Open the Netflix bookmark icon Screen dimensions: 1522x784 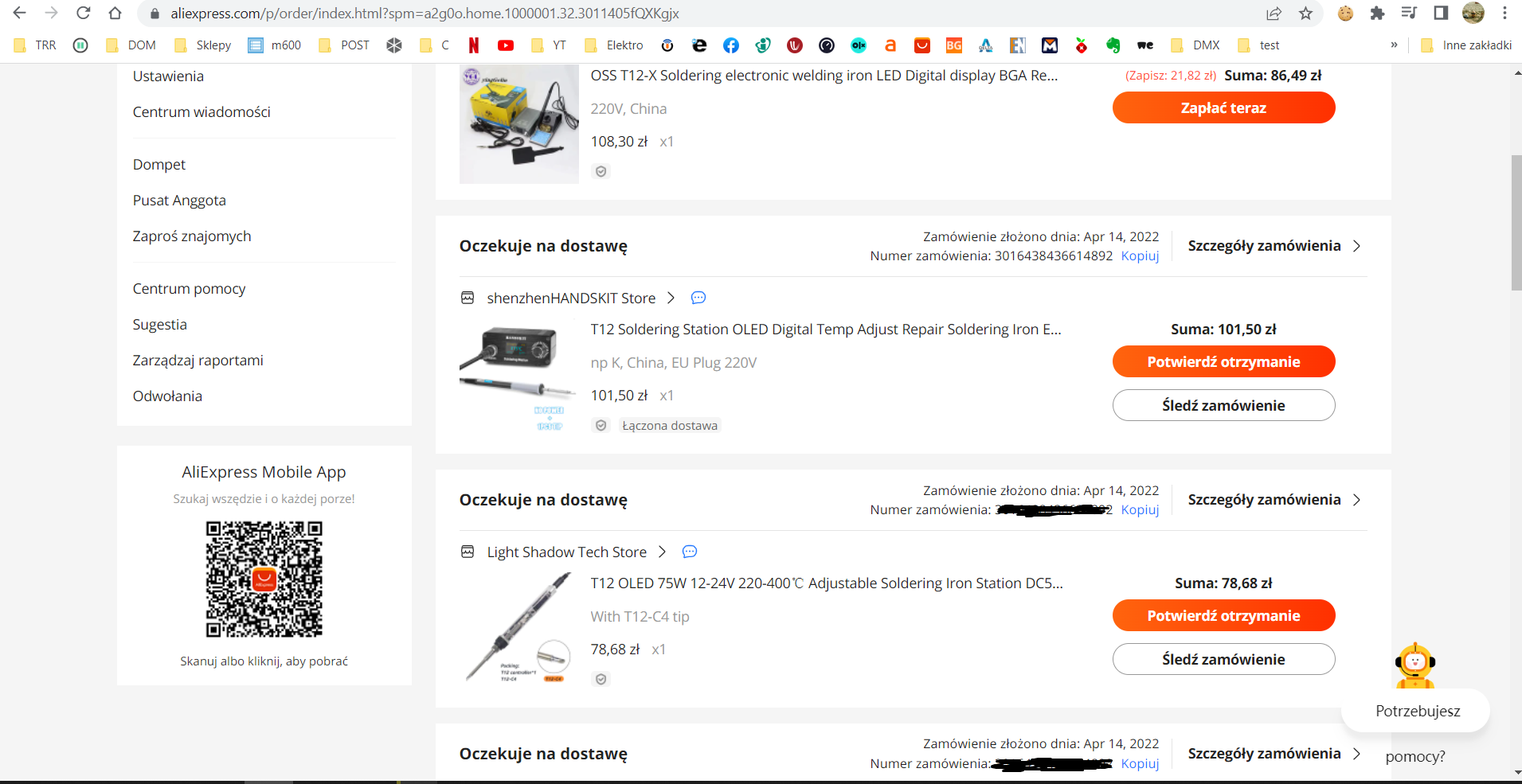click(474, 45)
